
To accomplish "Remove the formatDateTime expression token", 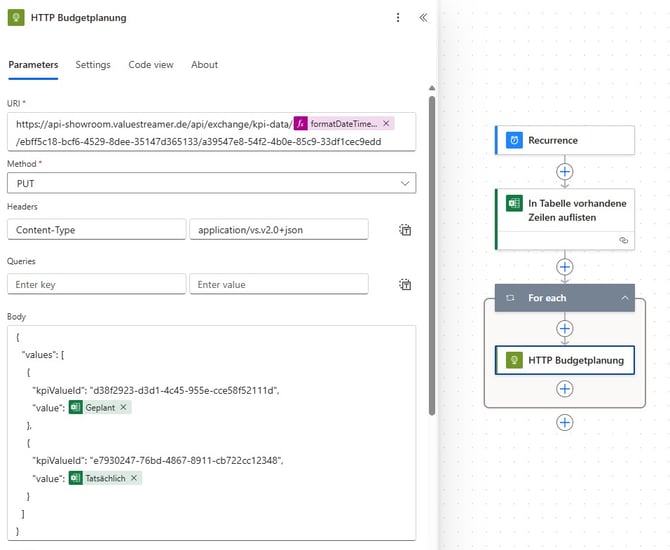I will pos(386,124).
